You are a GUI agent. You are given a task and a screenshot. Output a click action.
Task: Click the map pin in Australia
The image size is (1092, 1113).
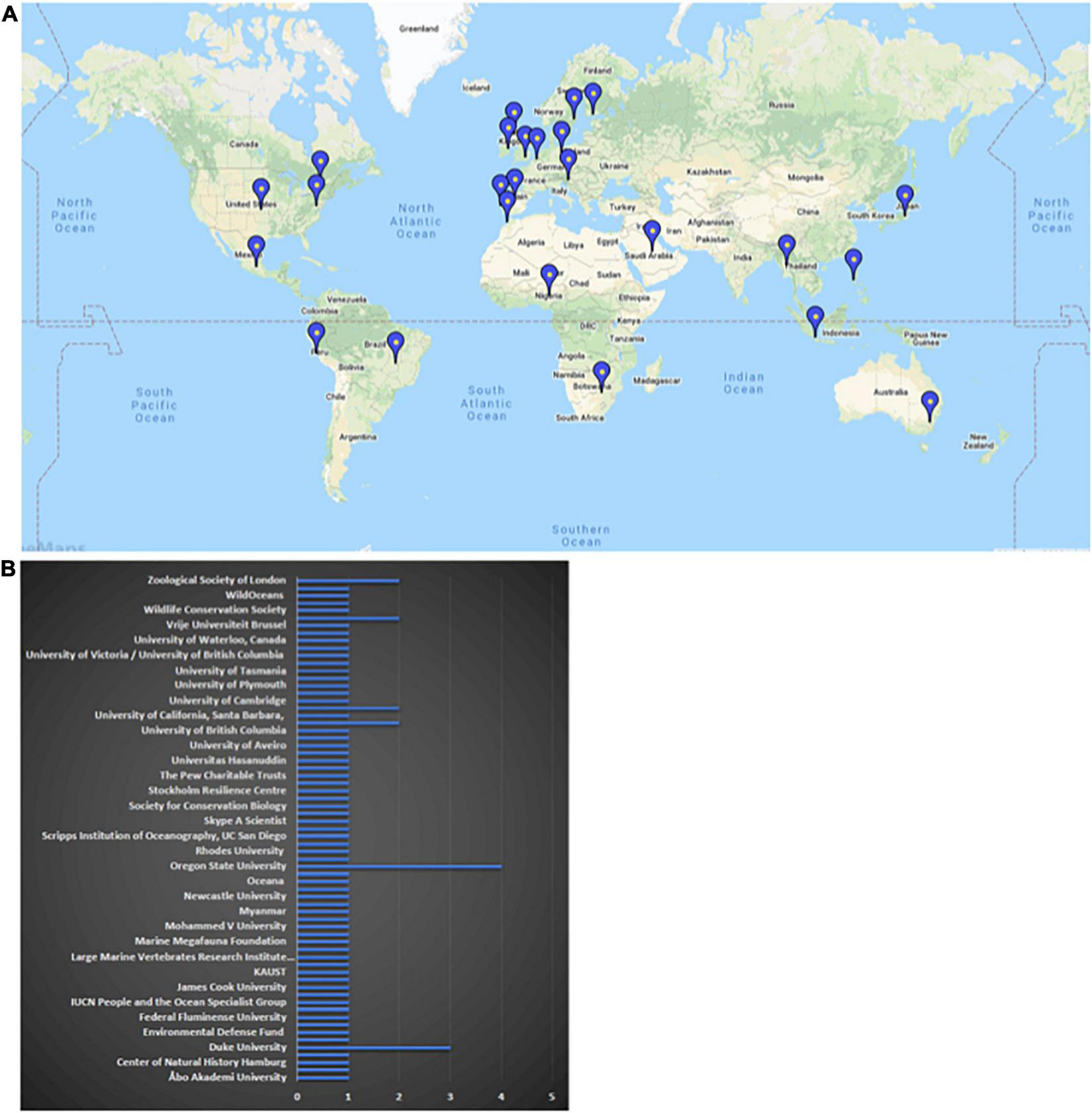pos(931,403)
